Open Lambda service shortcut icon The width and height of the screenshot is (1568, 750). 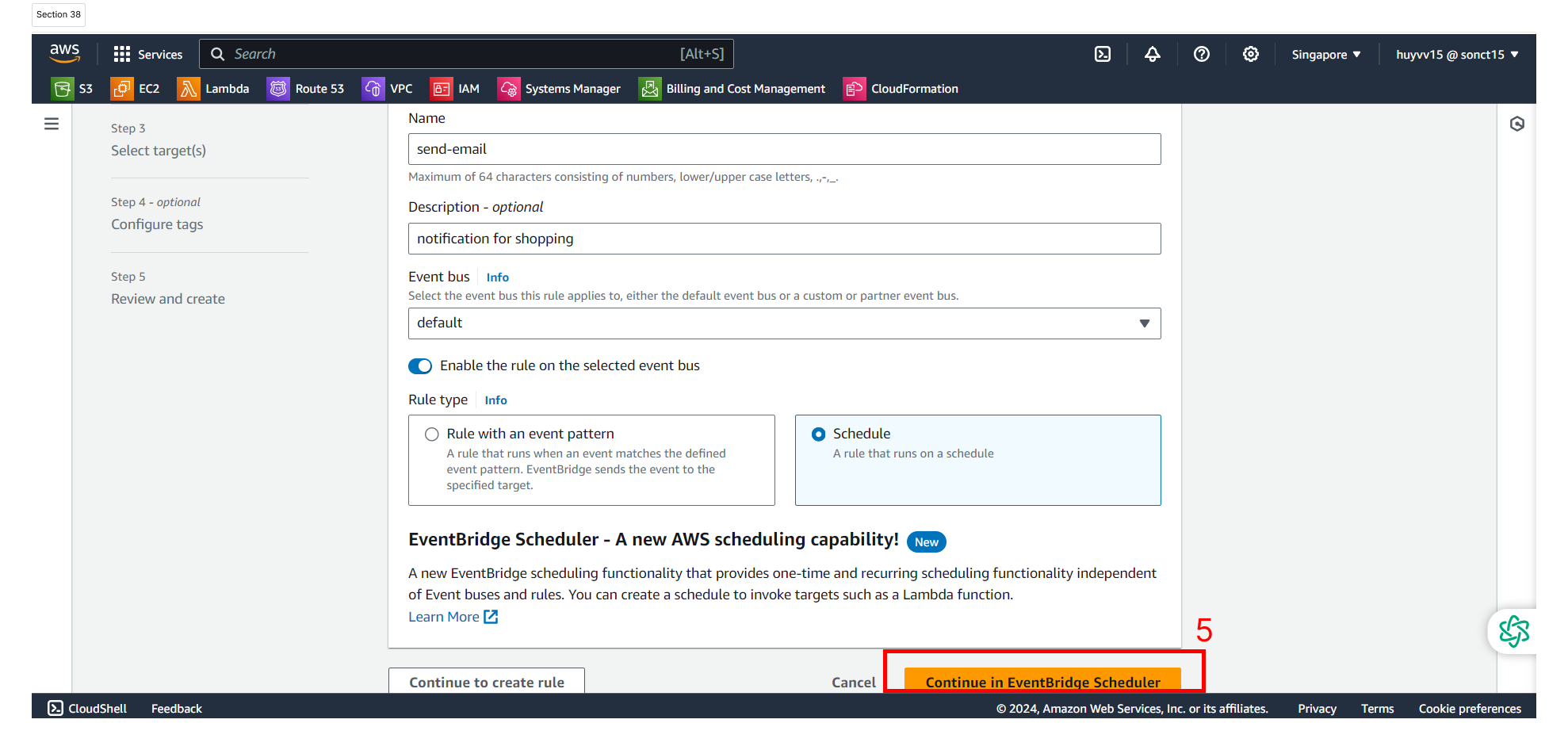coord(188,89)
